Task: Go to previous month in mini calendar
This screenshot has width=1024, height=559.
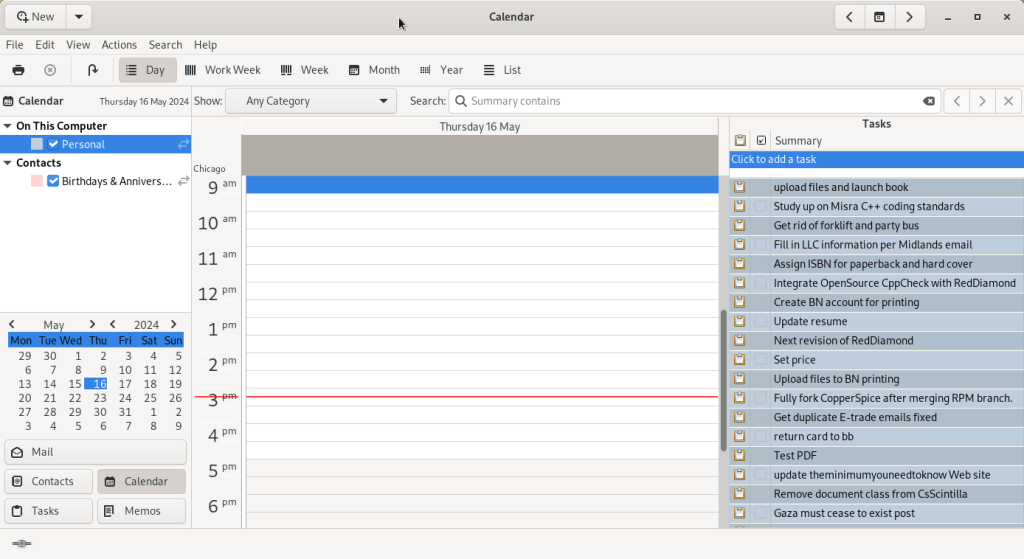Action: (12, 325)
